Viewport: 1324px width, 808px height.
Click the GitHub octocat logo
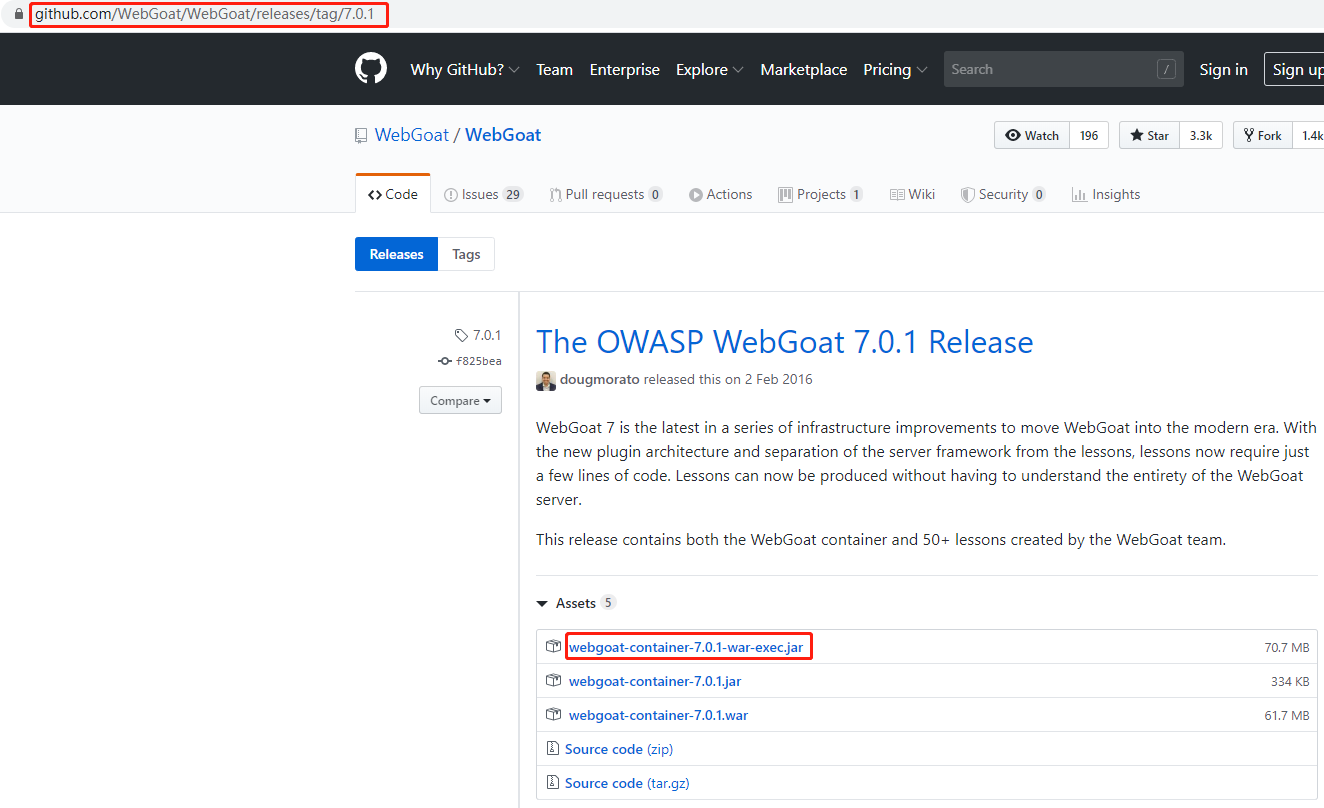[371, 69]
